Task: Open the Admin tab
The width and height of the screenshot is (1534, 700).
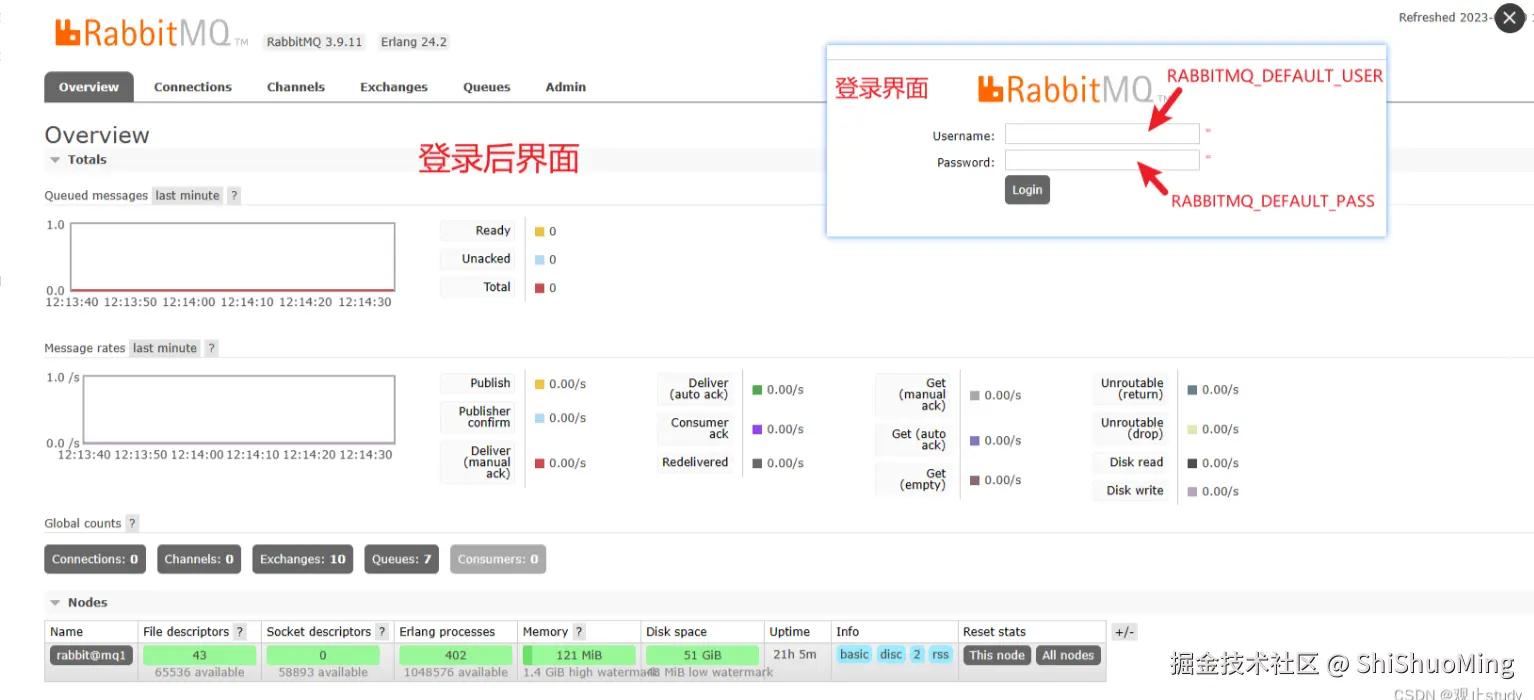Action: click(566, 87)
